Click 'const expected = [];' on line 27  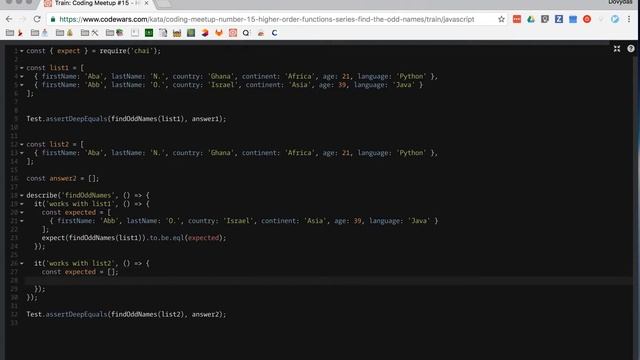(x=80, y=272)
